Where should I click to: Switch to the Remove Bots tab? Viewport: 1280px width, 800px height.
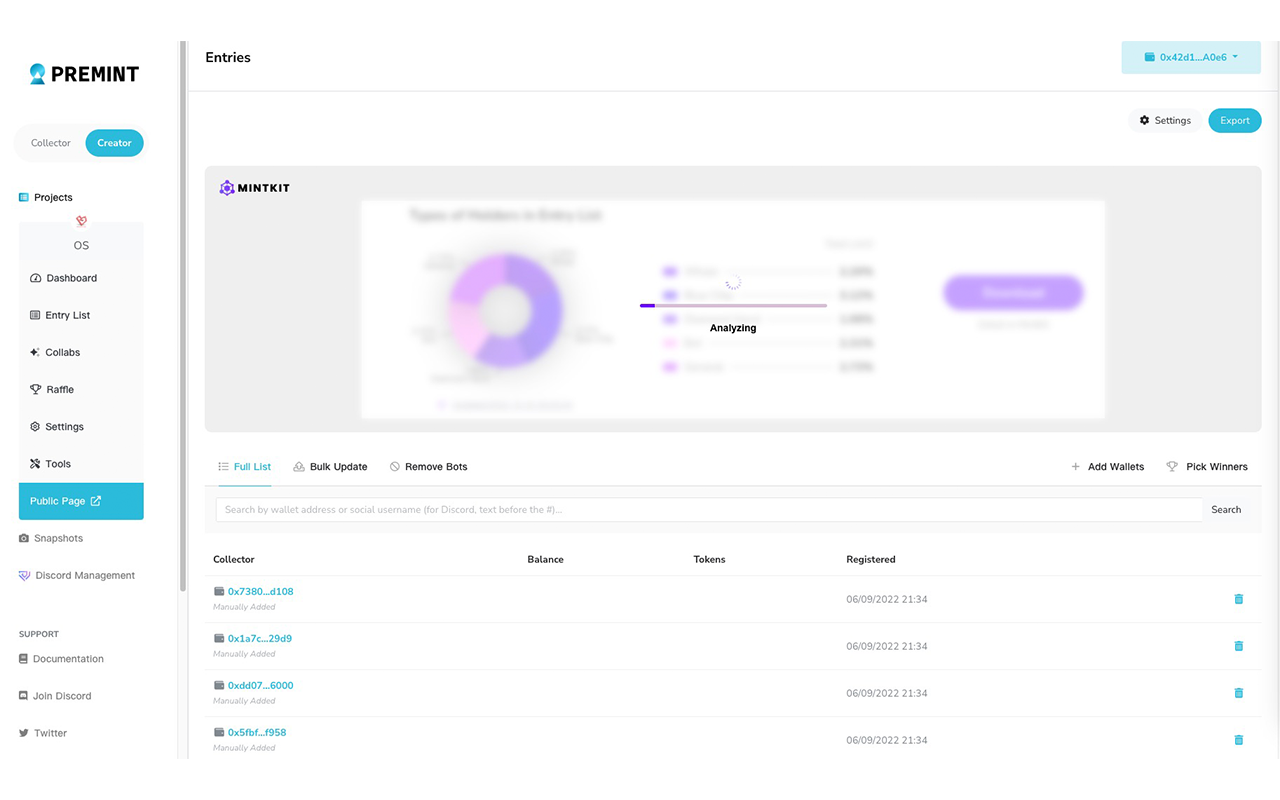click(x=435, y=467)
